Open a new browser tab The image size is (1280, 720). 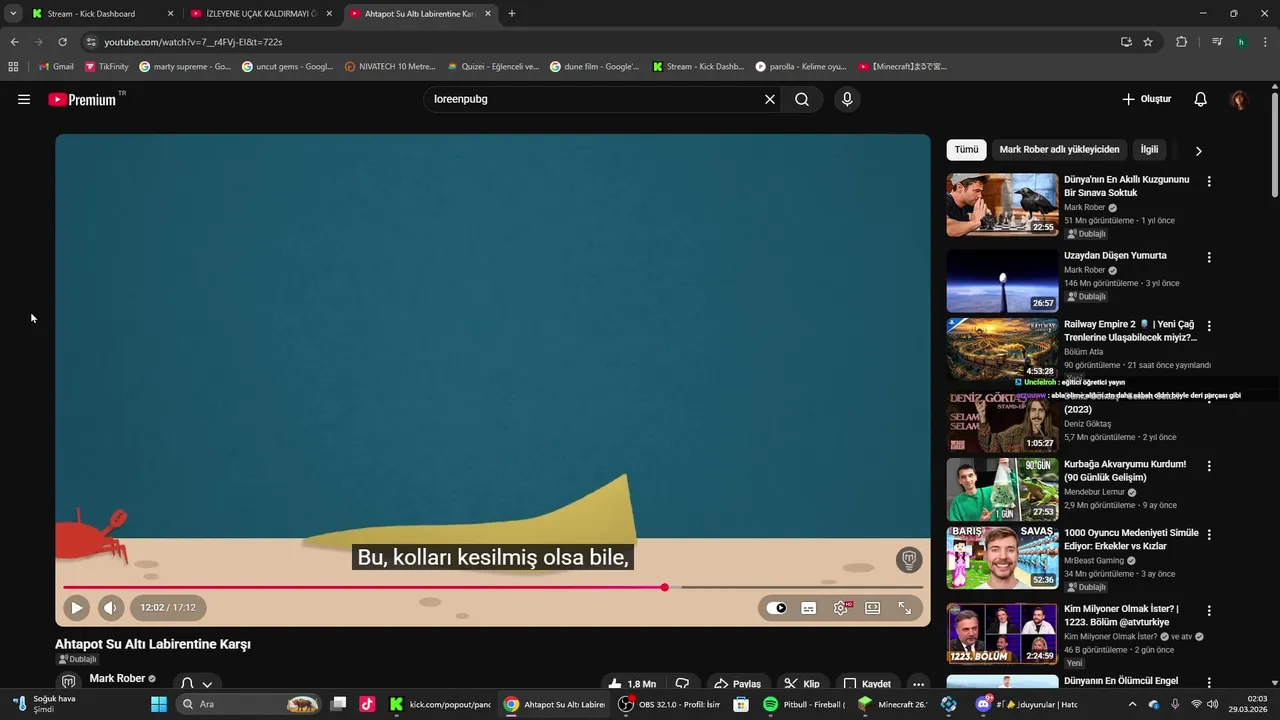[512, 14]
